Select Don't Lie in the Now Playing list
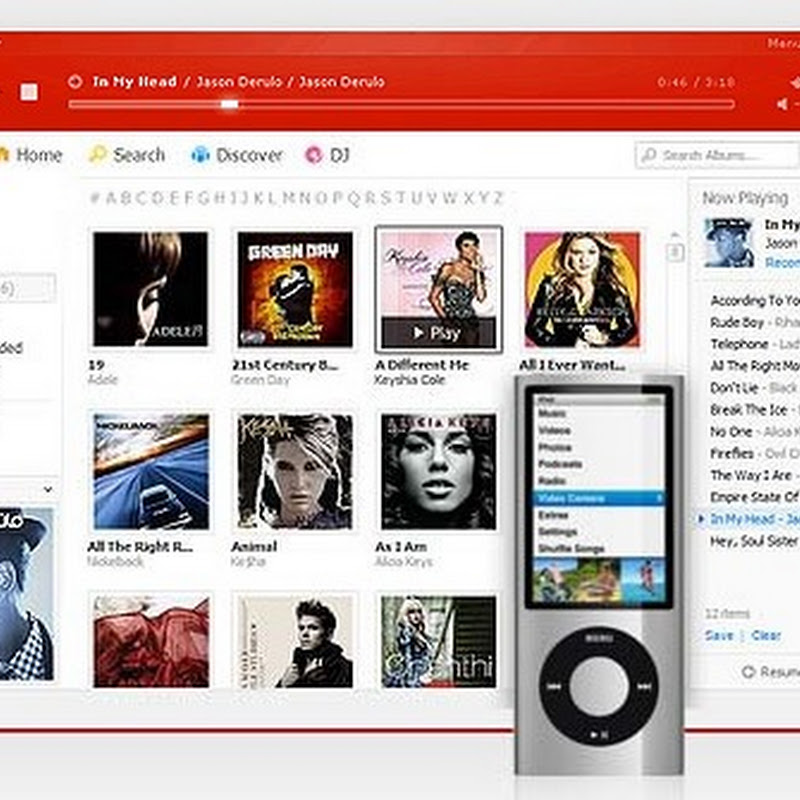The width and height of the screenshot is (800, 800). (x=754, y=388)
